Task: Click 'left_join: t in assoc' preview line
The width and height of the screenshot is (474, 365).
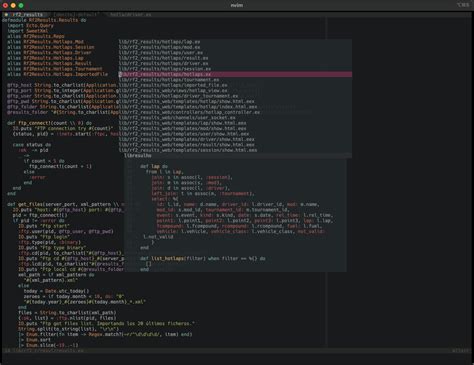Action: [203, 193]
